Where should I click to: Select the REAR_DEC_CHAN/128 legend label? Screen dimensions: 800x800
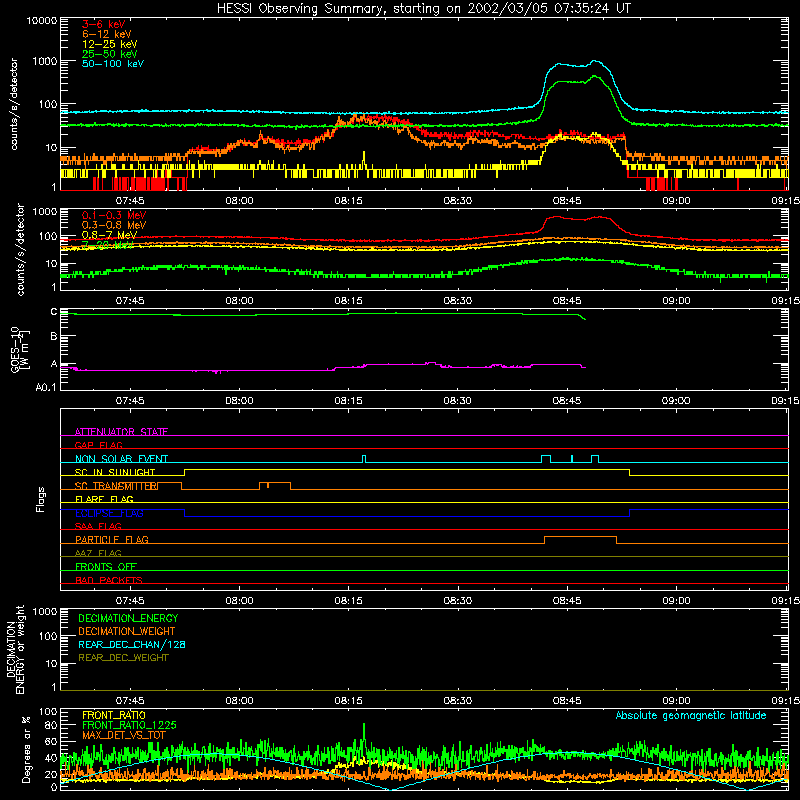(132, 644)
